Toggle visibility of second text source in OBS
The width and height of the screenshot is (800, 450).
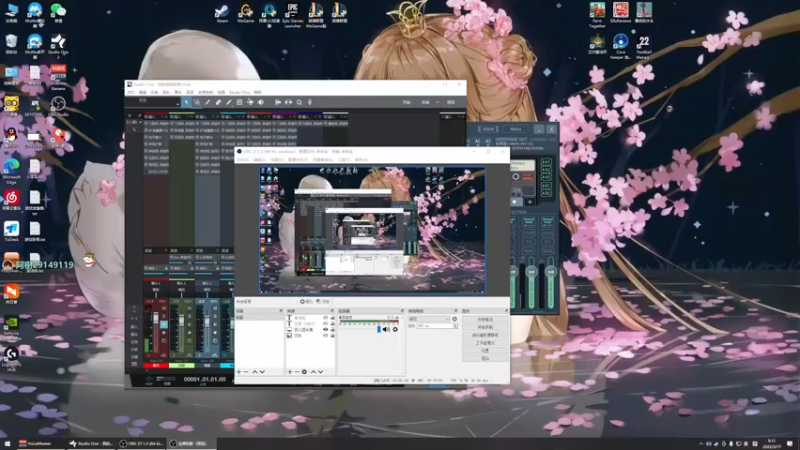tap(326, 324)
